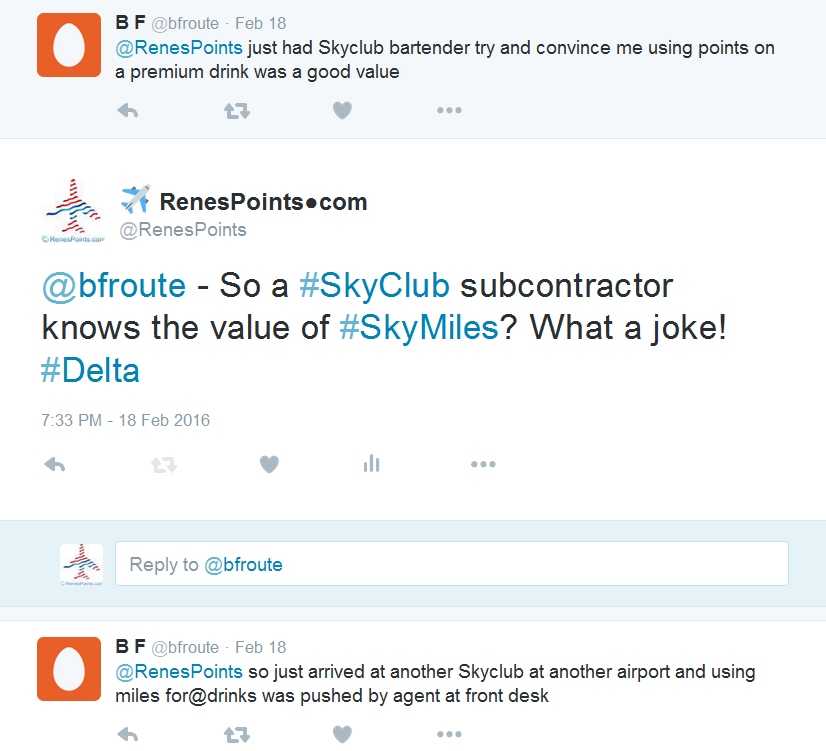Screen dimensions: 826x751
Task: View tweet activity bar chart icon
Action: click(x=372, y=464)
